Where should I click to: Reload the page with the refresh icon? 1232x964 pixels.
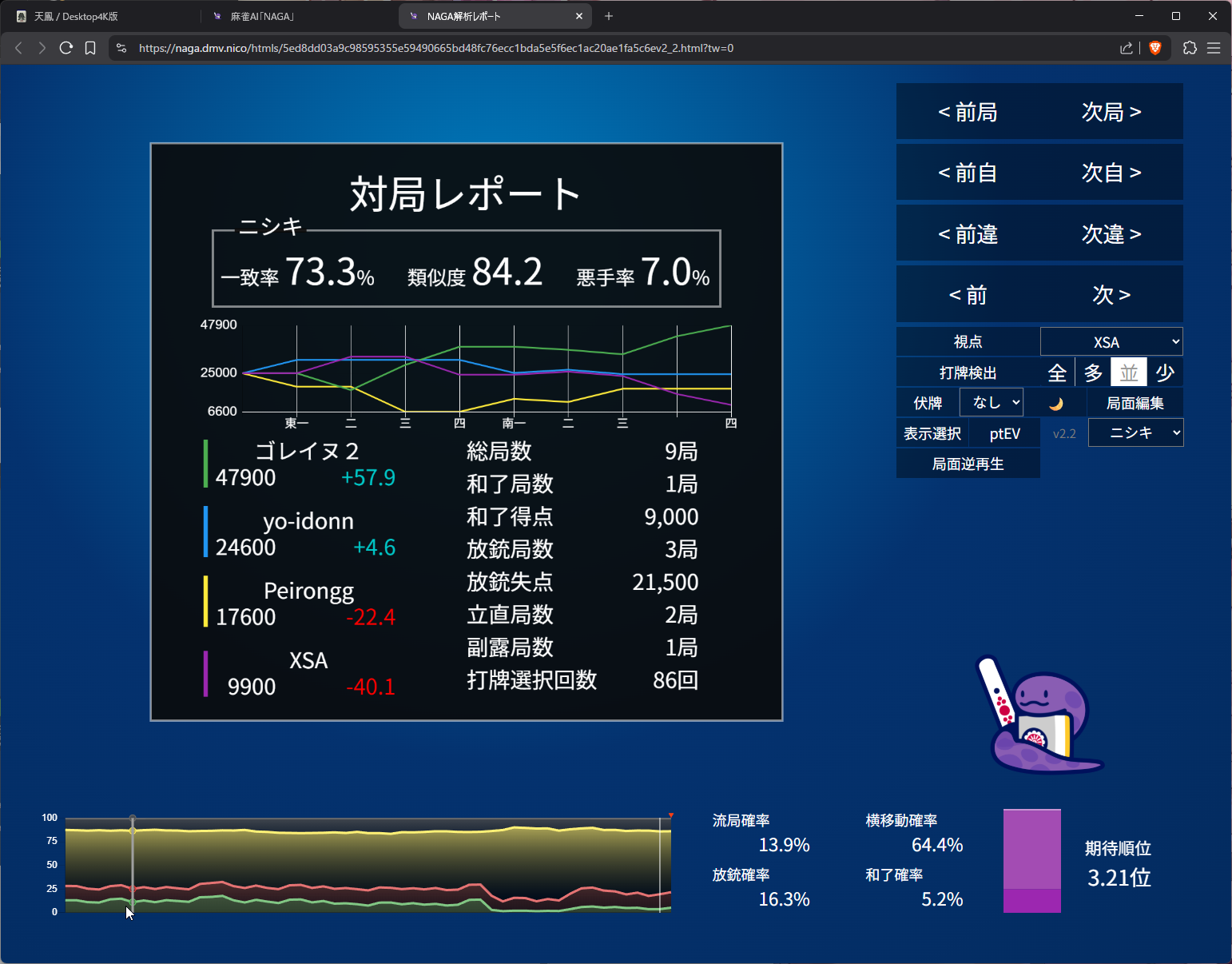pos(66,48)
